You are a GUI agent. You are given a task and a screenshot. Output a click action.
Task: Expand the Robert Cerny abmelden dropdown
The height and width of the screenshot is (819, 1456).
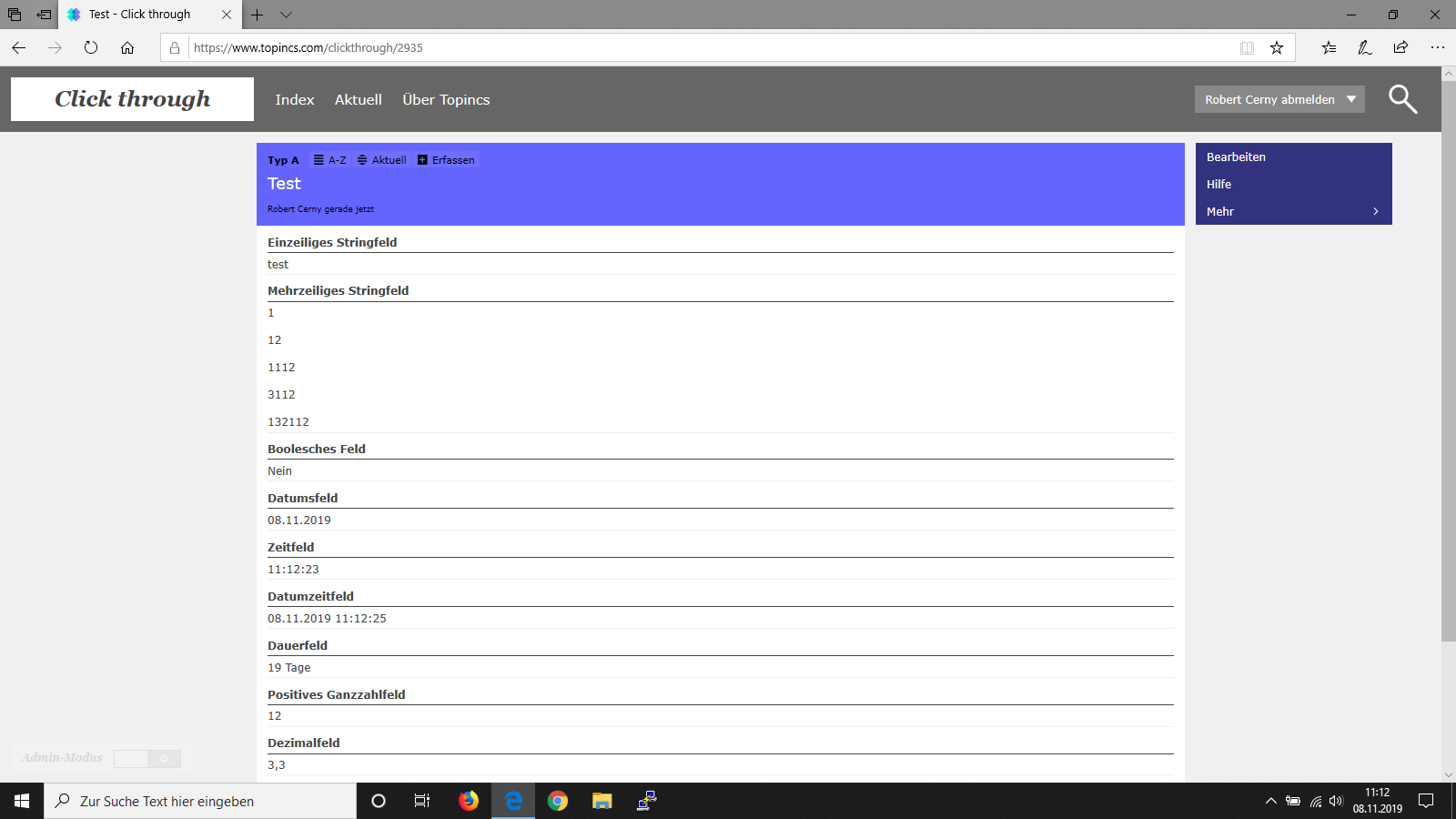click(1351, 99)
